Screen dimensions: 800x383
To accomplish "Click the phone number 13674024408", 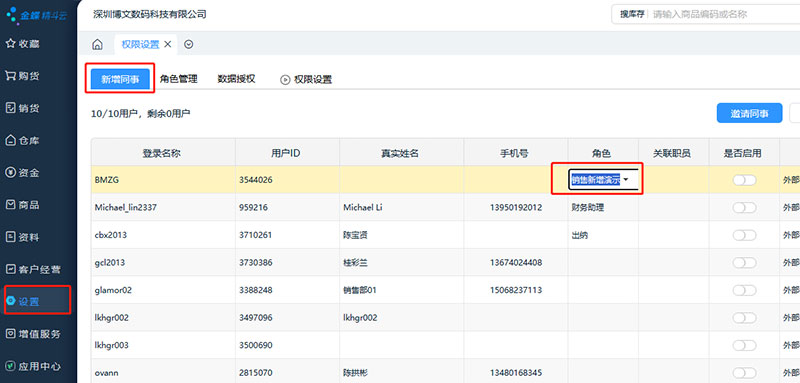I will (516, 263).
